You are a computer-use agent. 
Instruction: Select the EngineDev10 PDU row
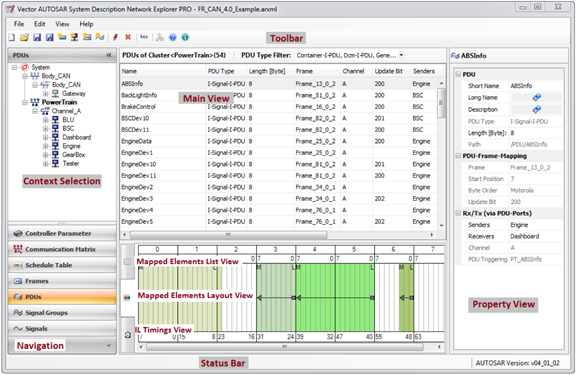[x=279, y=164]
